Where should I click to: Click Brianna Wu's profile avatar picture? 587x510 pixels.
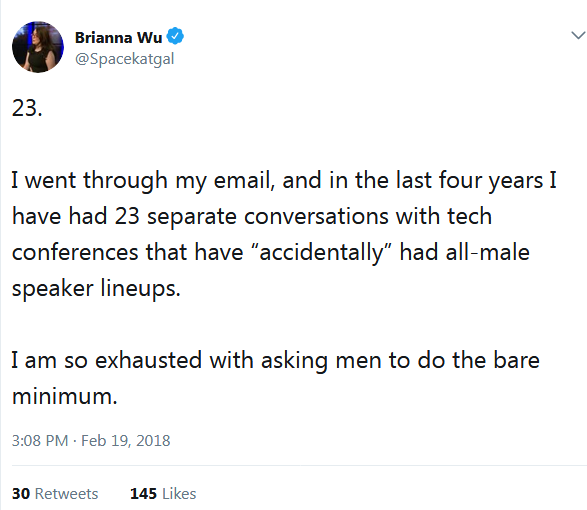tap(38, 47)
